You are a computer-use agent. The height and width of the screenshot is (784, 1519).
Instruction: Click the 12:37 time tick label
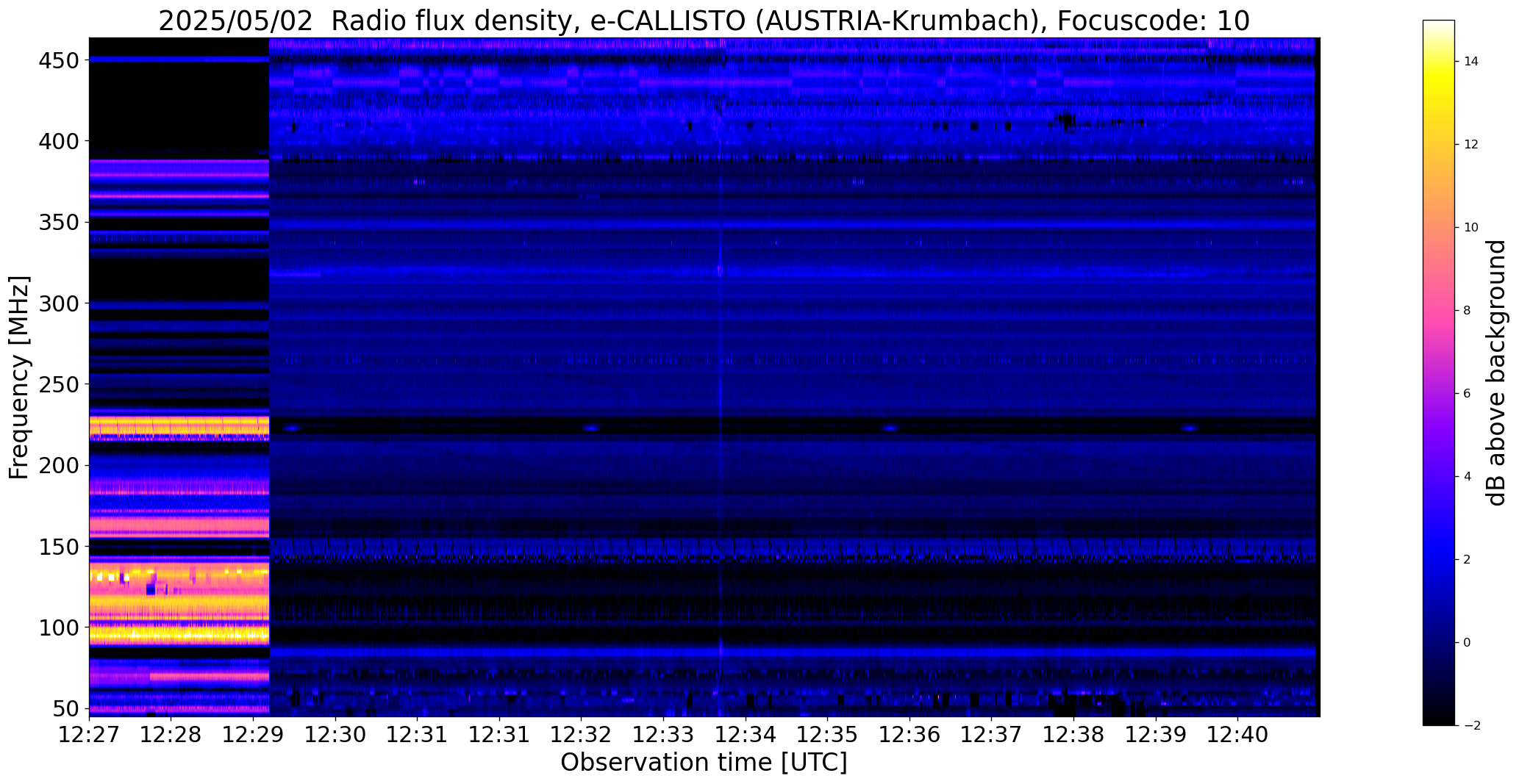pyautogui.click(x=991, y=734)
